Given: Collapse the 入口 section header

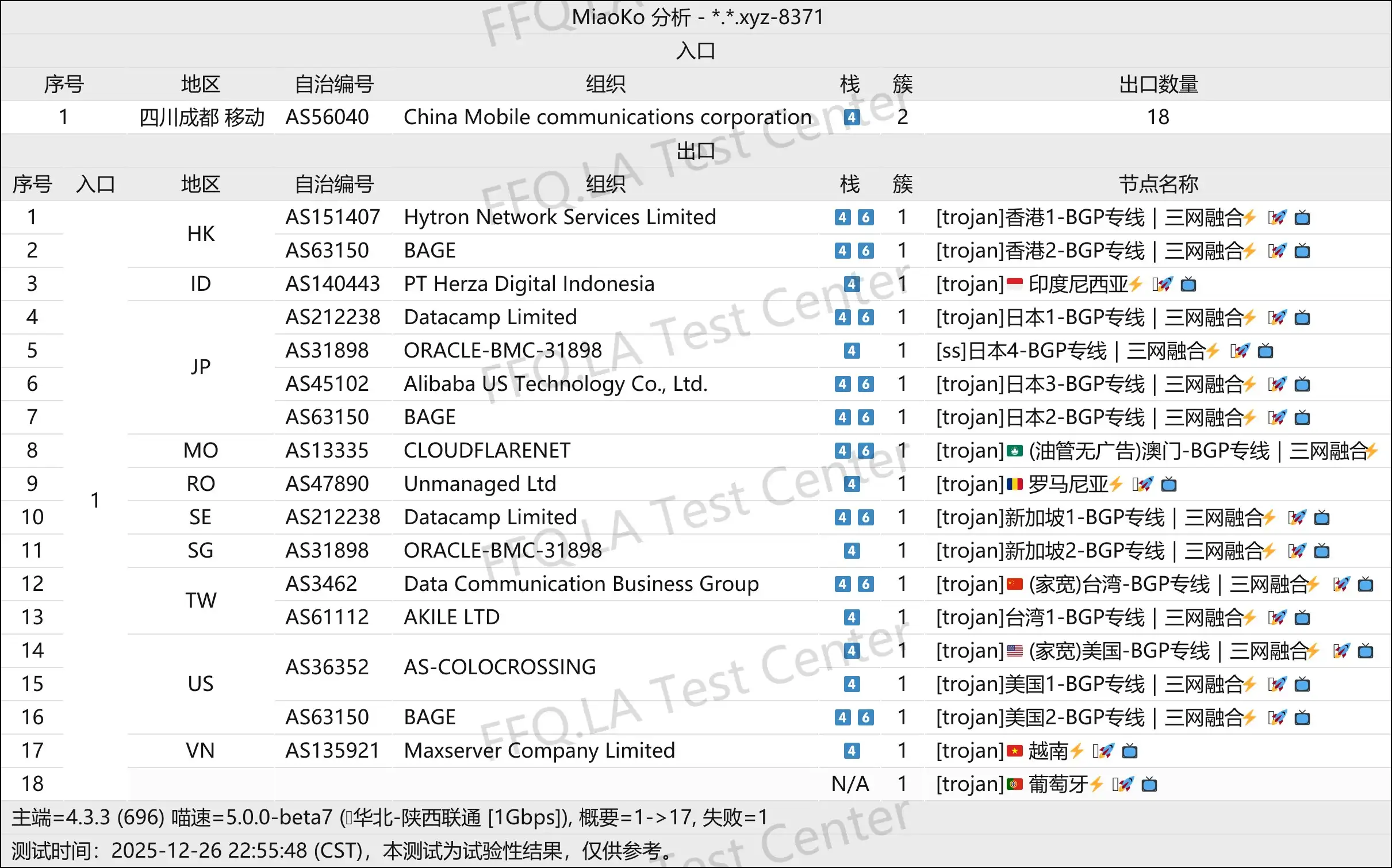Looking at the screenshot, I should point(696,51).
